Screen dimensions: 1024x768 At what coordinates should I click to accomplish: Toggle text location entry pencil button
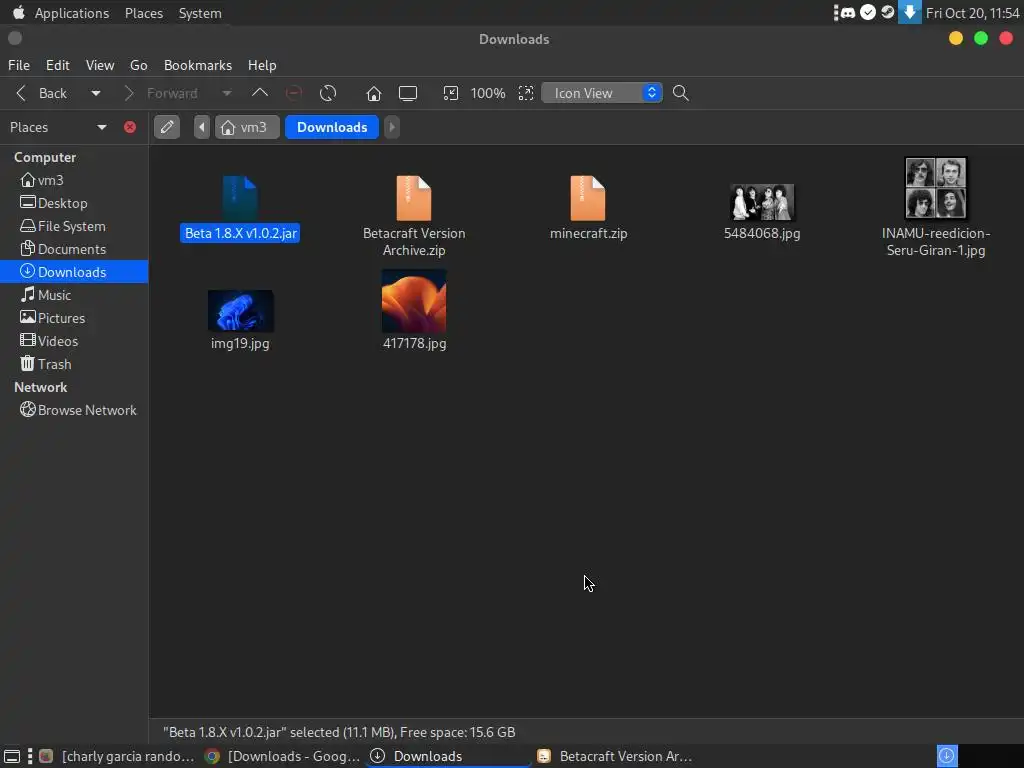point(167,127)
